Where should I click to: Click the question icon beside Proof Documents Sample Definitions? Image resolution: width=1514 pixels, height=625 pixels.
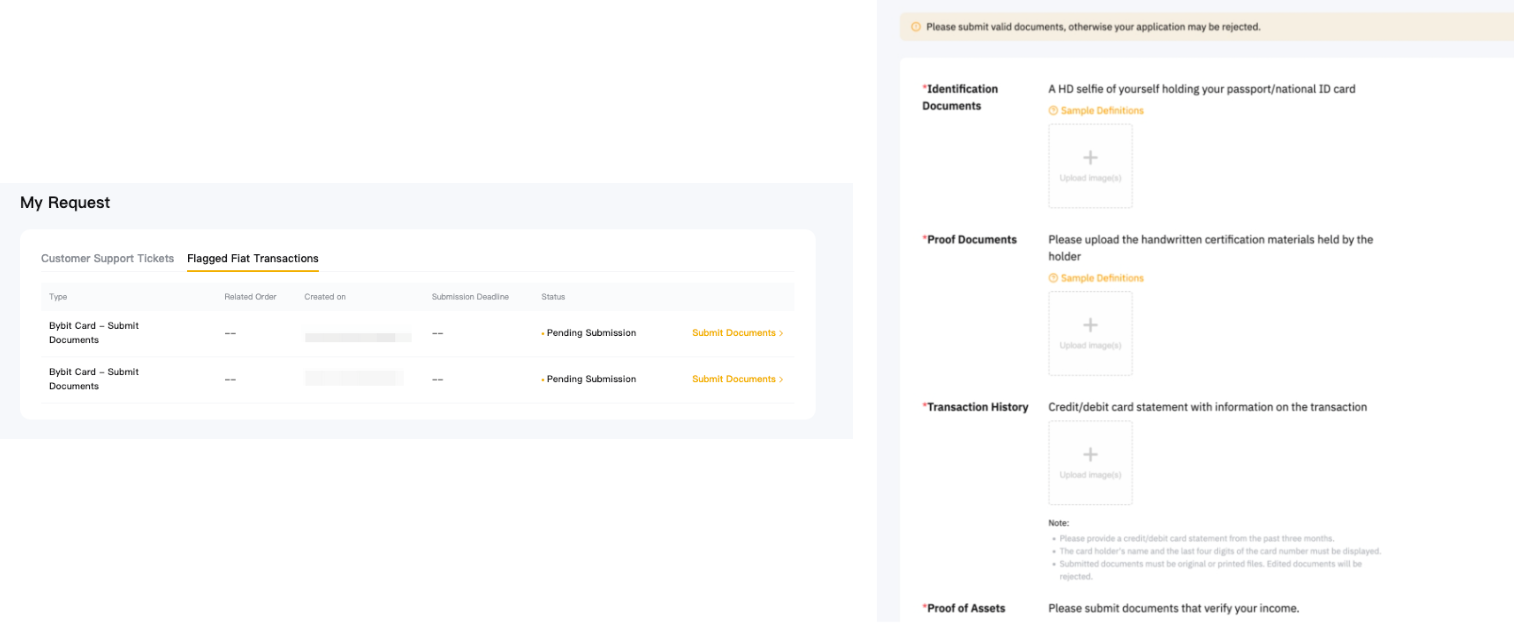coord(1053,278)
